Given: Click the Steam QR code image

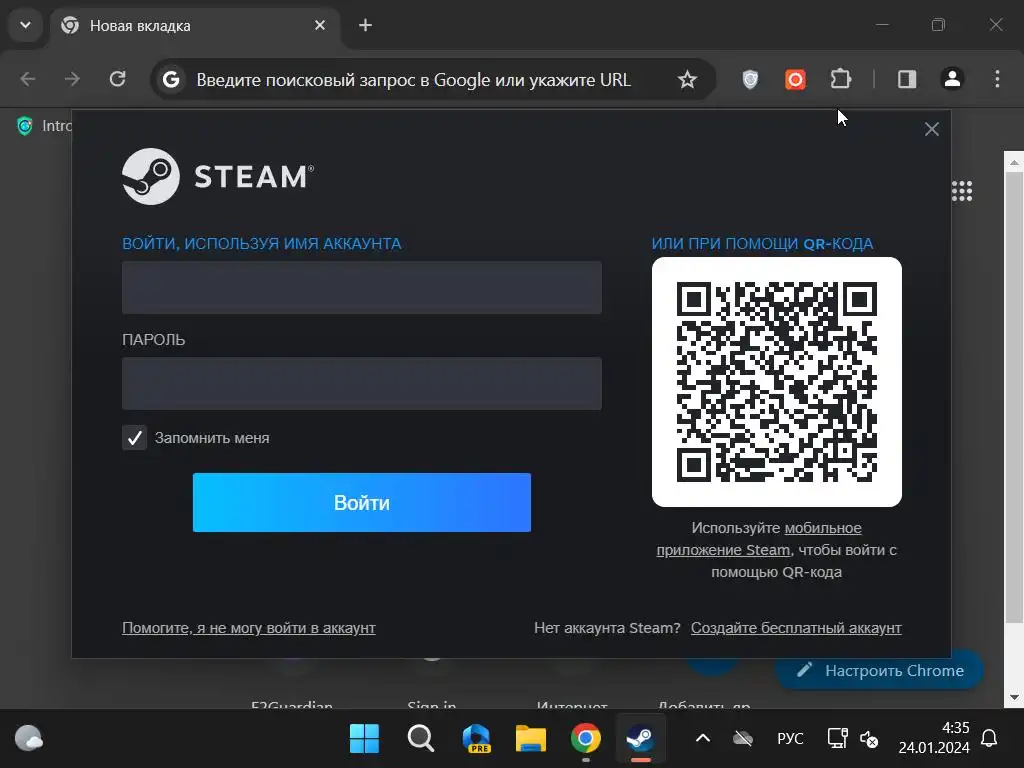Looking at the screenshot, I should [776, 382].
